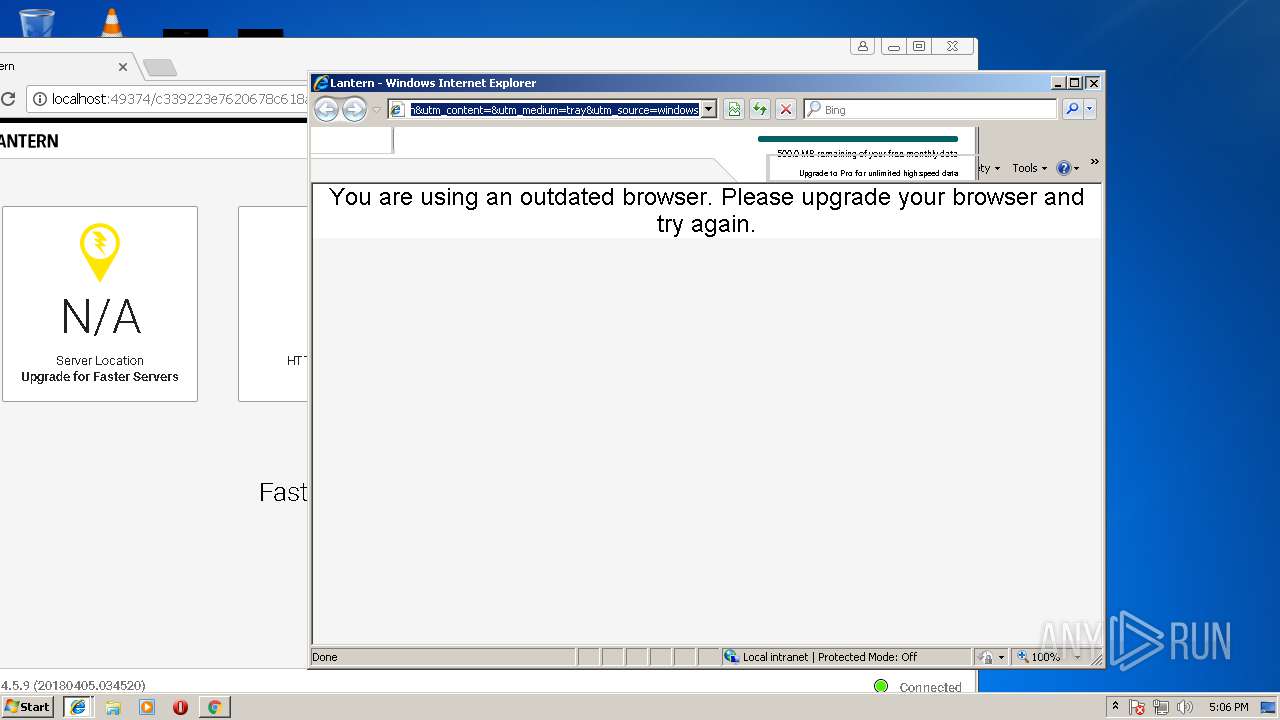Image resolution: width=1280 pixels, height=720 pixels.
Task: Open the Windows Start menu
Action: click(x=28, y=706)
